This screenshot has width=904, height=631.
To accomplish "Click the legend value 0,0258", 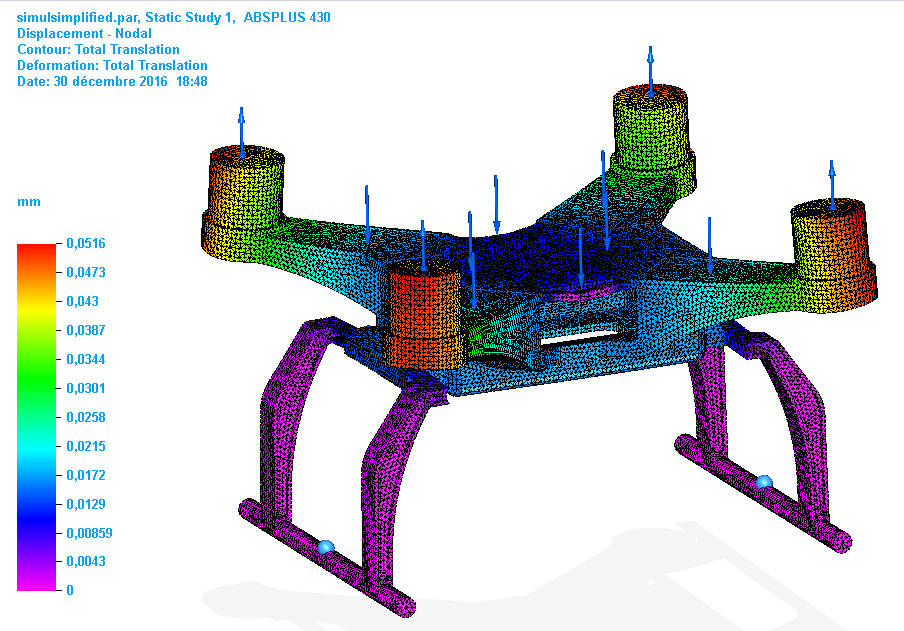I will 86,417.
